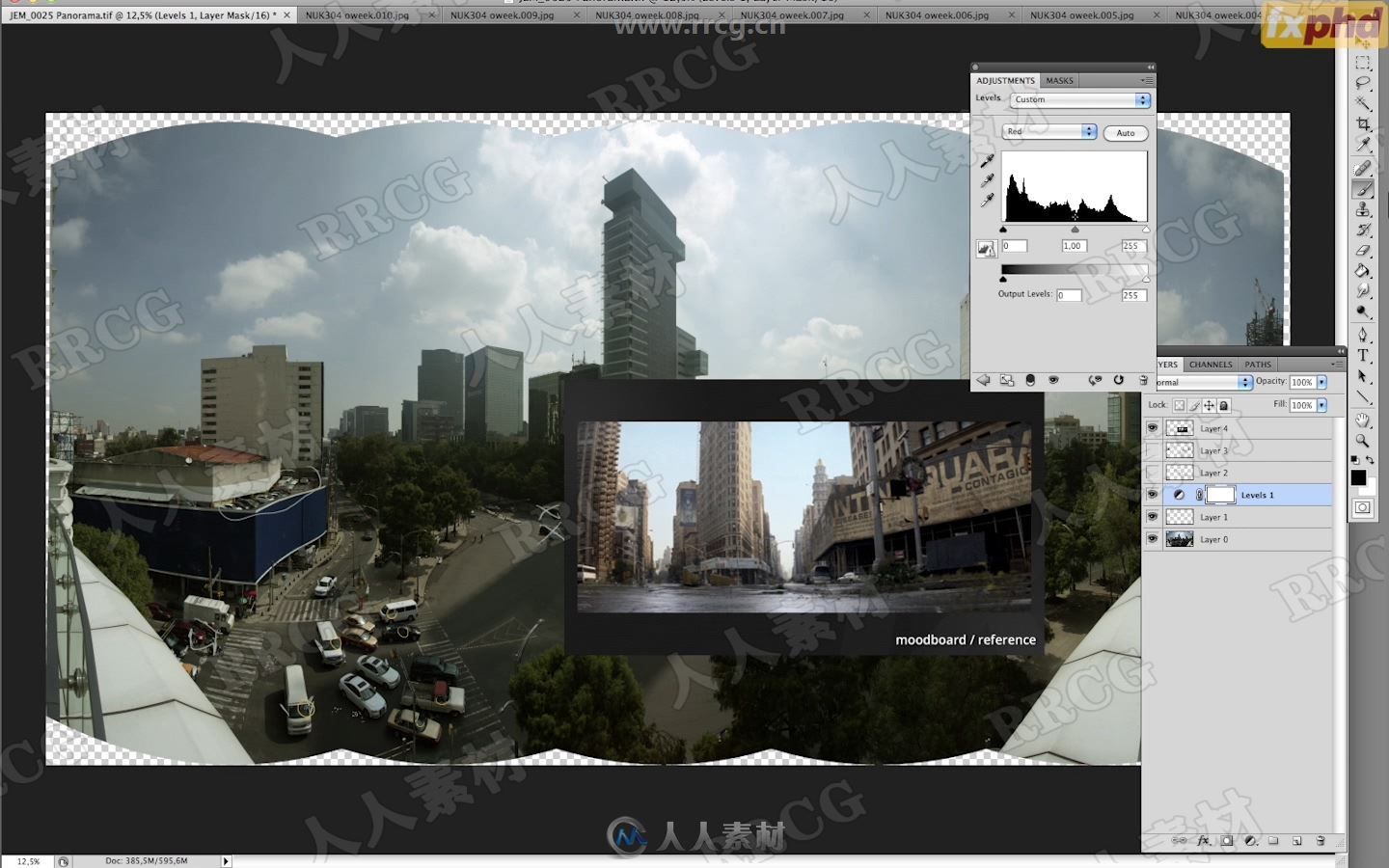
Task: Select the Type tool
Action: click(x=1363, y=355)
